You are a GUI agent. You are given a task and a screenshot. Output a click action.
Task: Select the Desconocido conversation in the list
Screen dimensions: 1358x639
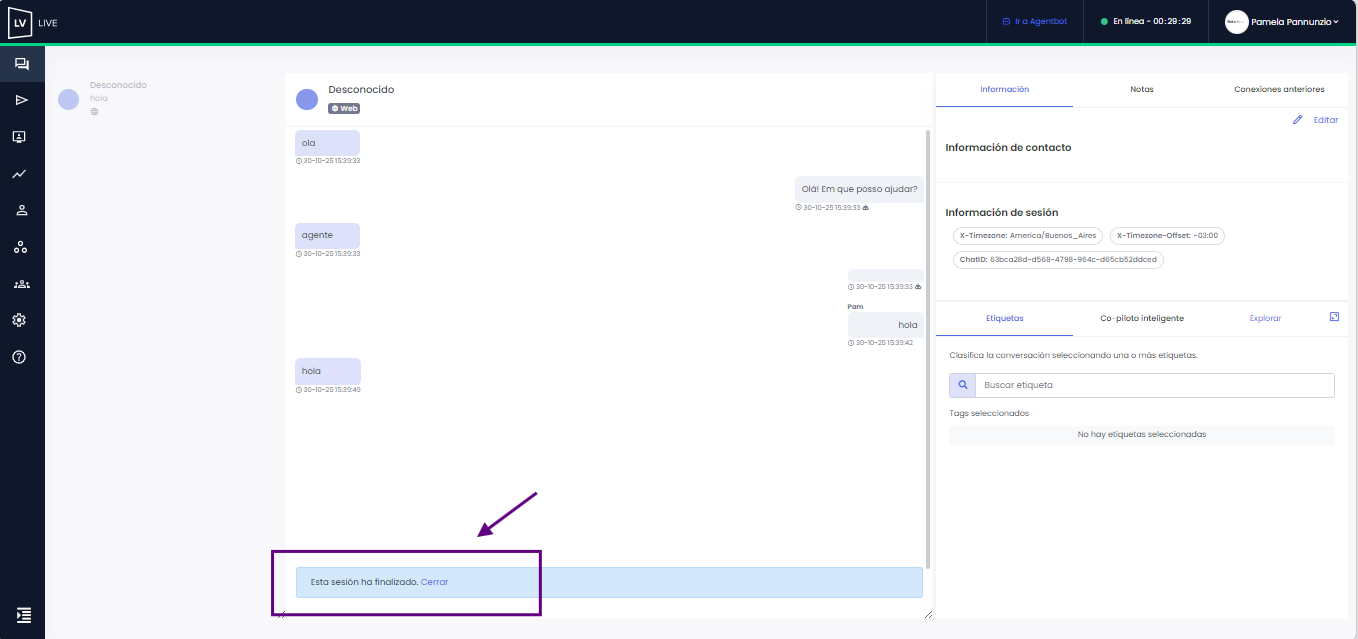[165, 98]
